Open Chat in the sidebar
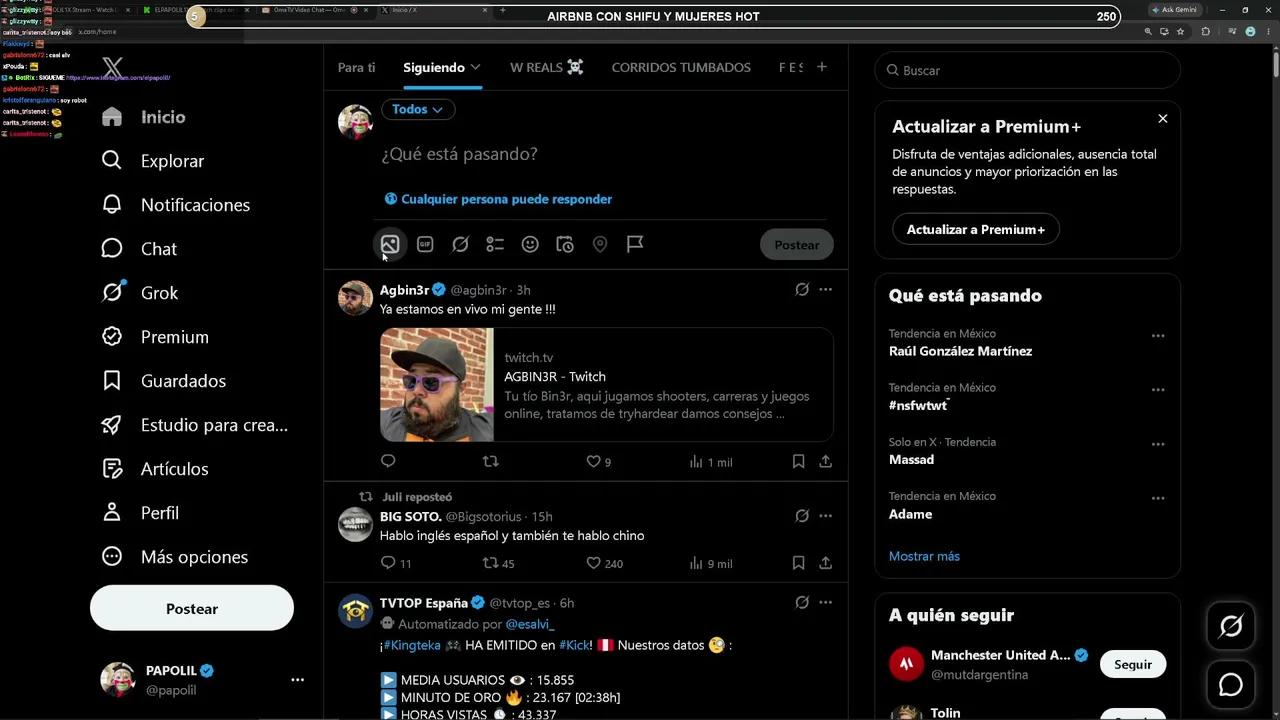 pos(139,249)
